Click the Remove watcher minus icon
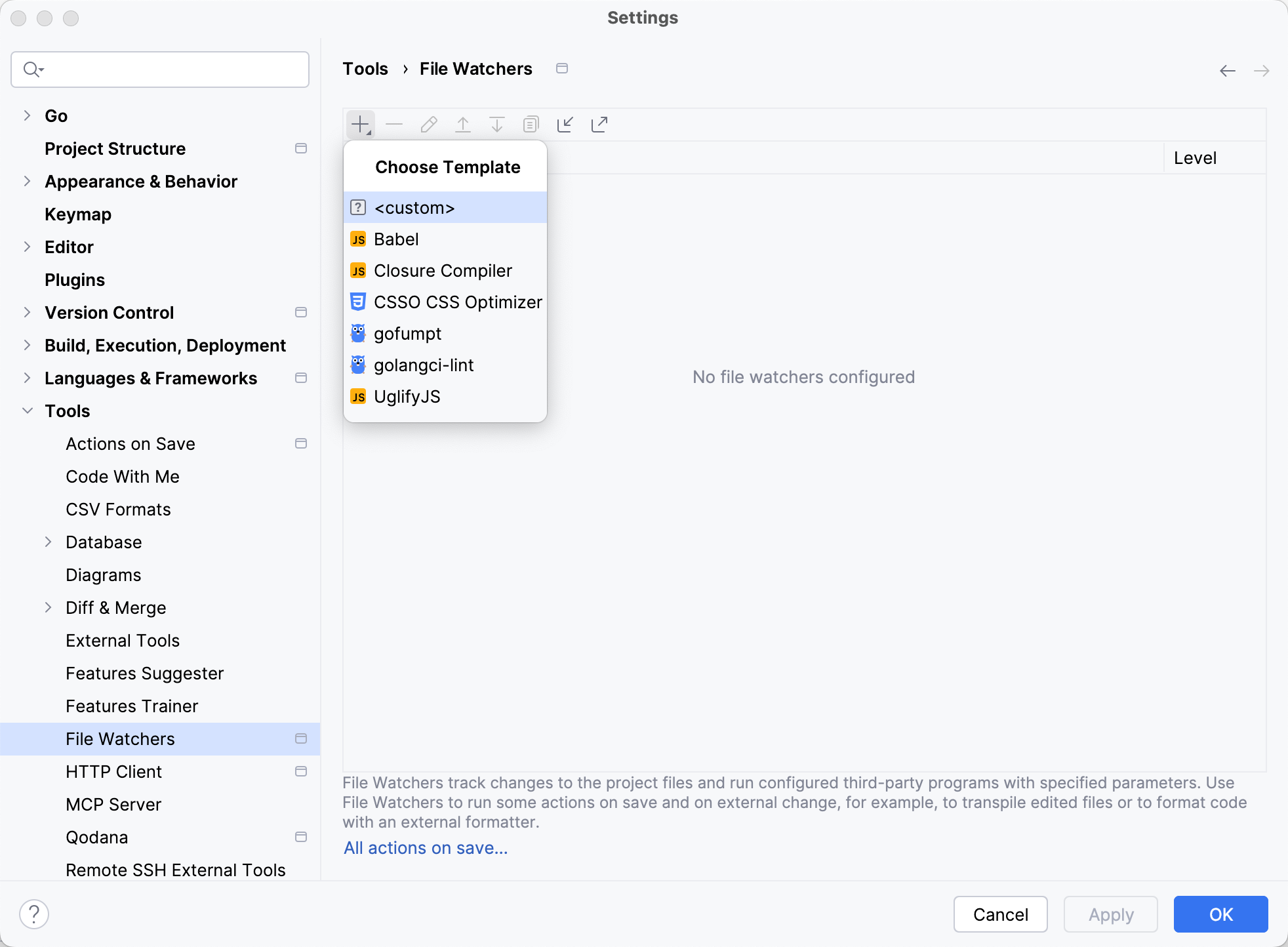 tap(394, 124)
